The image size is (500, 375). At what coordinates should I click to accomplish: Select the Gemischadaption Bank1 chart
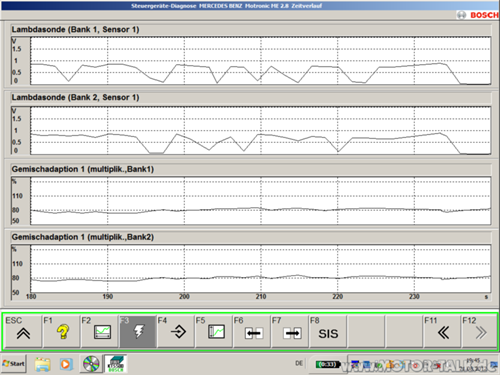coord(260,201)
